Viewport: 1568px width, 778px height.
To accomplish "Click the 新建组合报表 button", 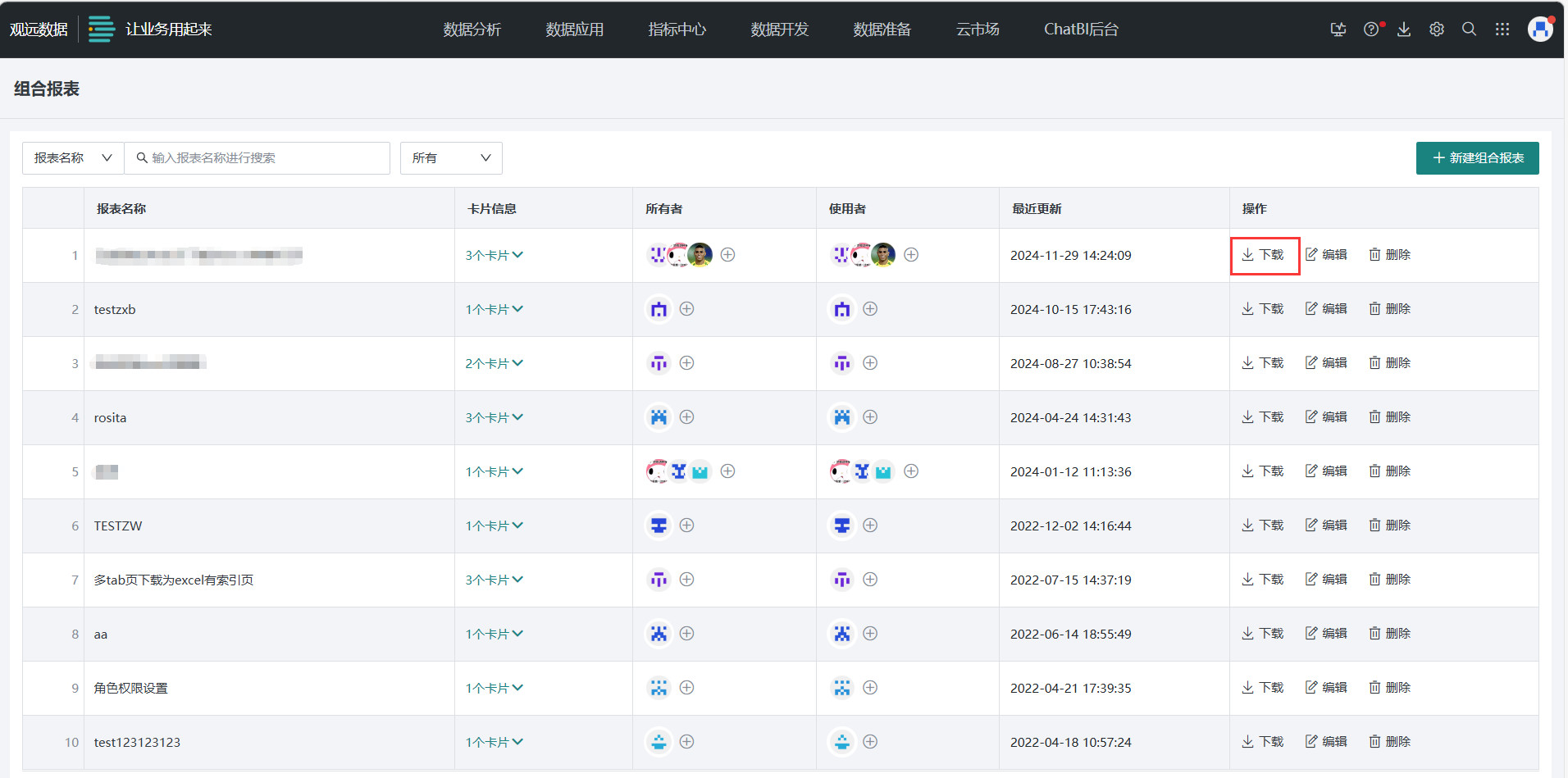I will pyautogui.click(x=1477, y=157).
